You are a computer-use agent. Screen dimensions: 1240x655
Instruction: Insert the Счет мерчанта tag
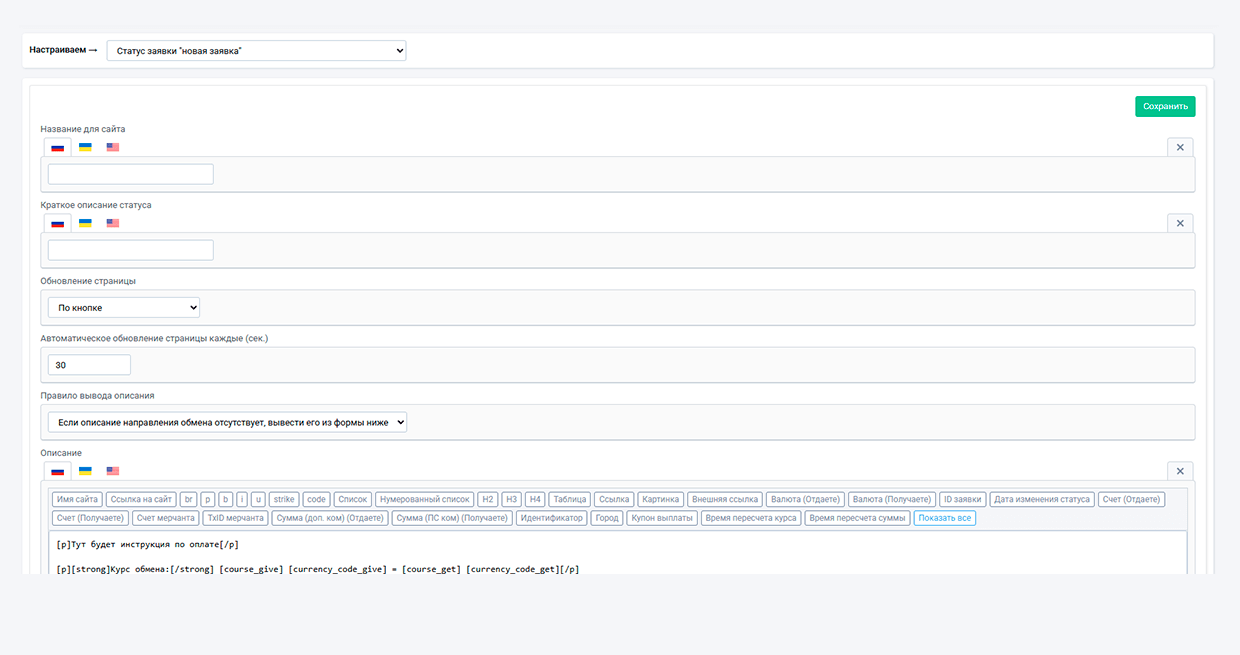165,518
